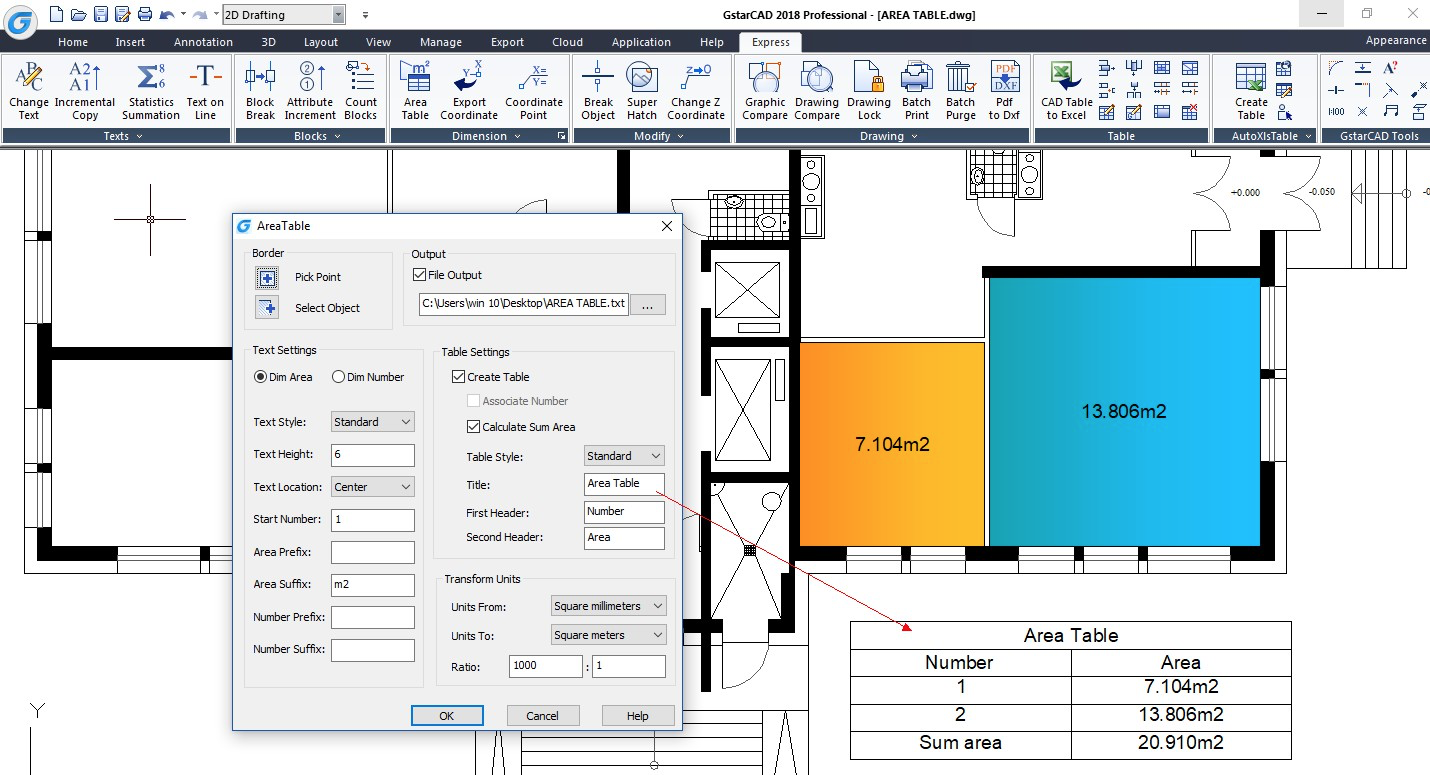Choose the Text on Line tool
1430x775 pixels.
205,91
